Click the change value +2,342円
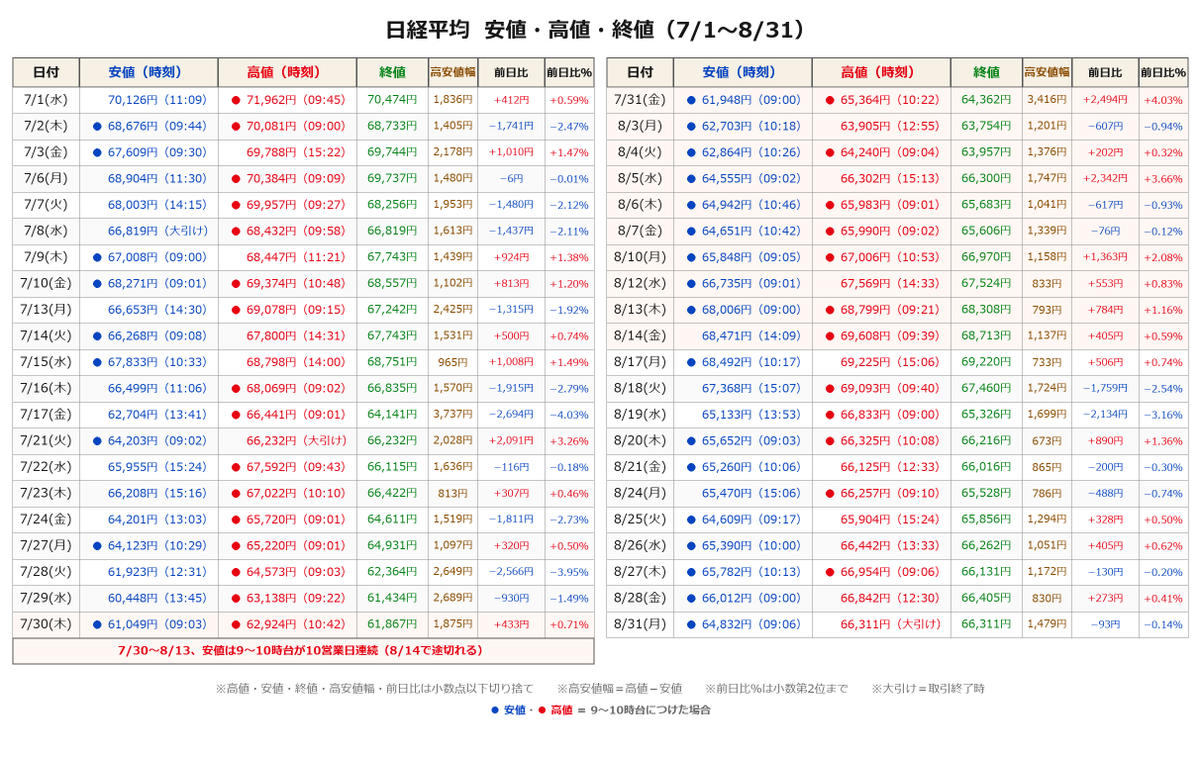Viewport: 1200px width, 757px height. (x=1105, y=178)
